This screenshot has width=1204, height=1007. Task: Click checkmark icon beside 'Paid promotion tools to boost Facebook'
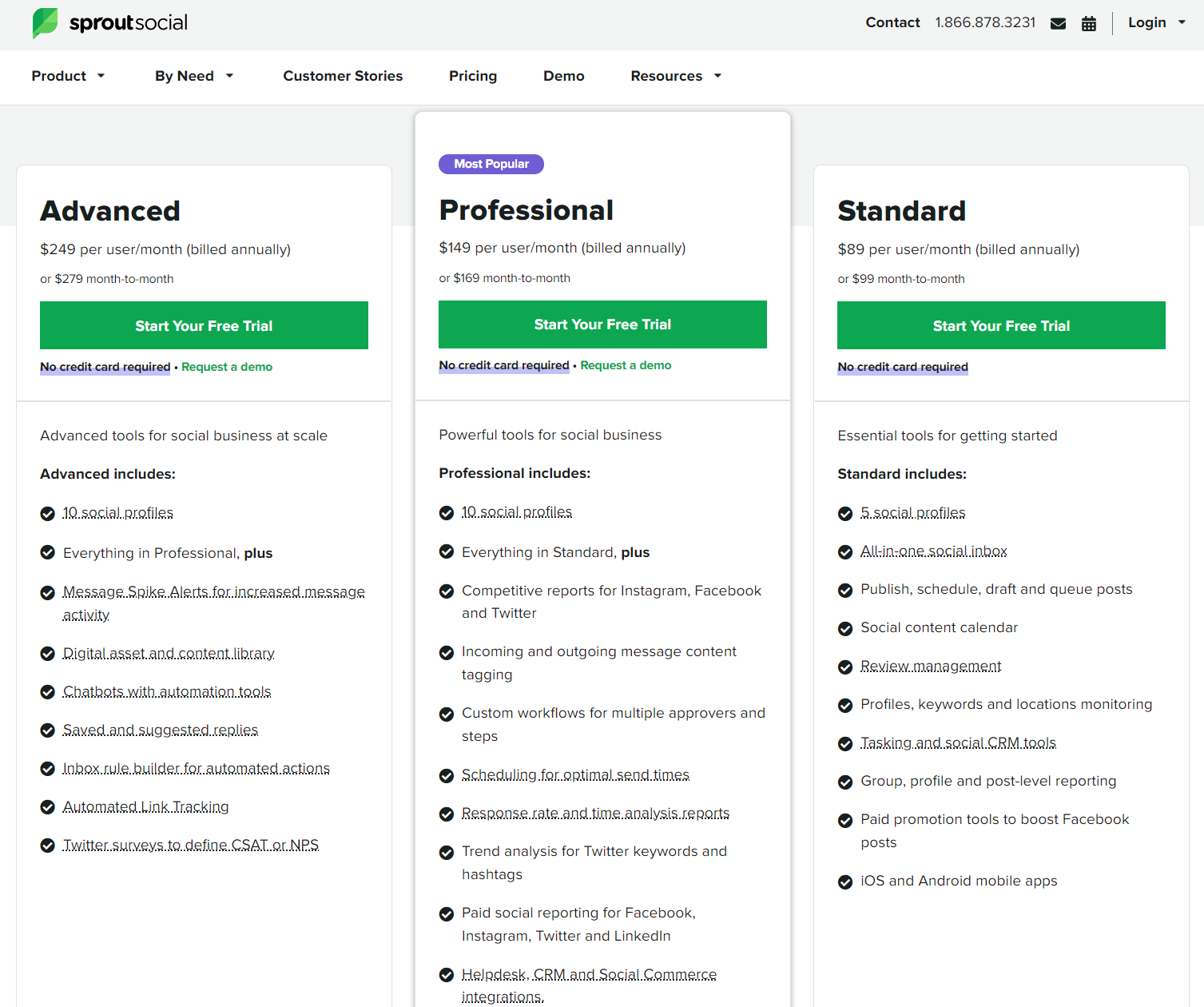click(845, 821)
